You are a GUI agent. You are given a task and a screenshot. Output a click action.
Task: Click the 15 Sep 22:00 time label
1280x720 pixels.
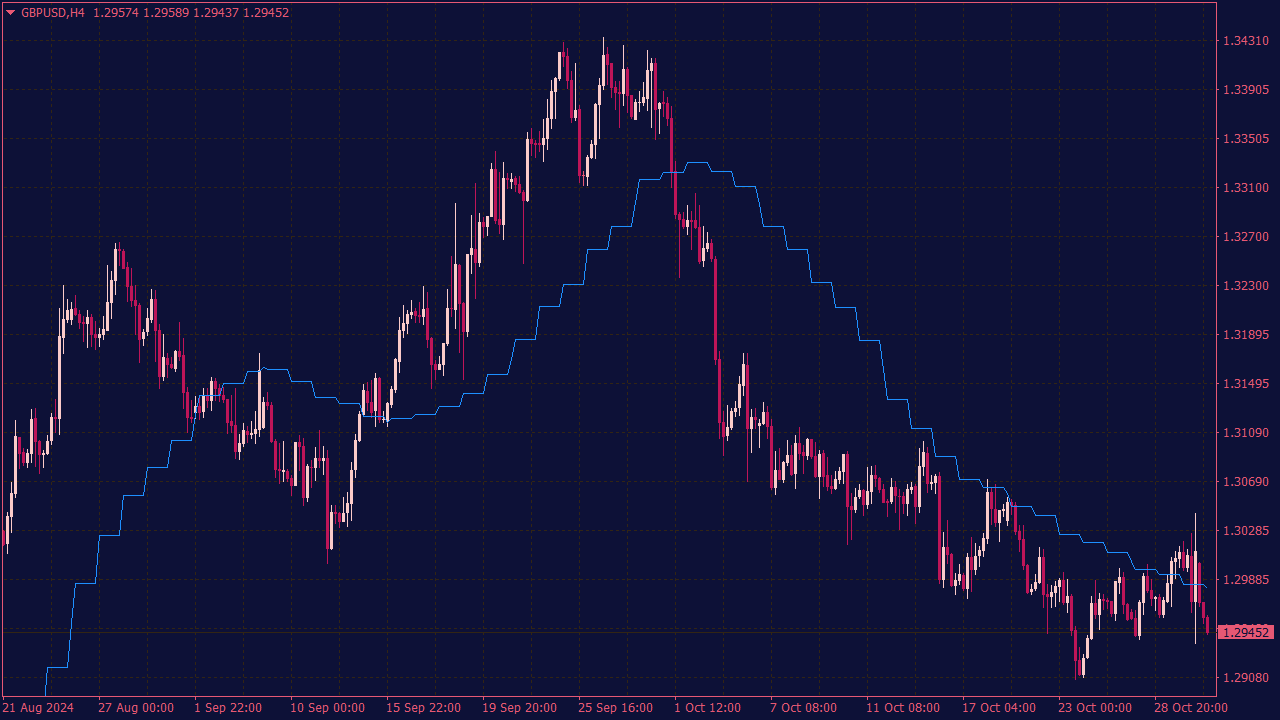click(423, 708)
